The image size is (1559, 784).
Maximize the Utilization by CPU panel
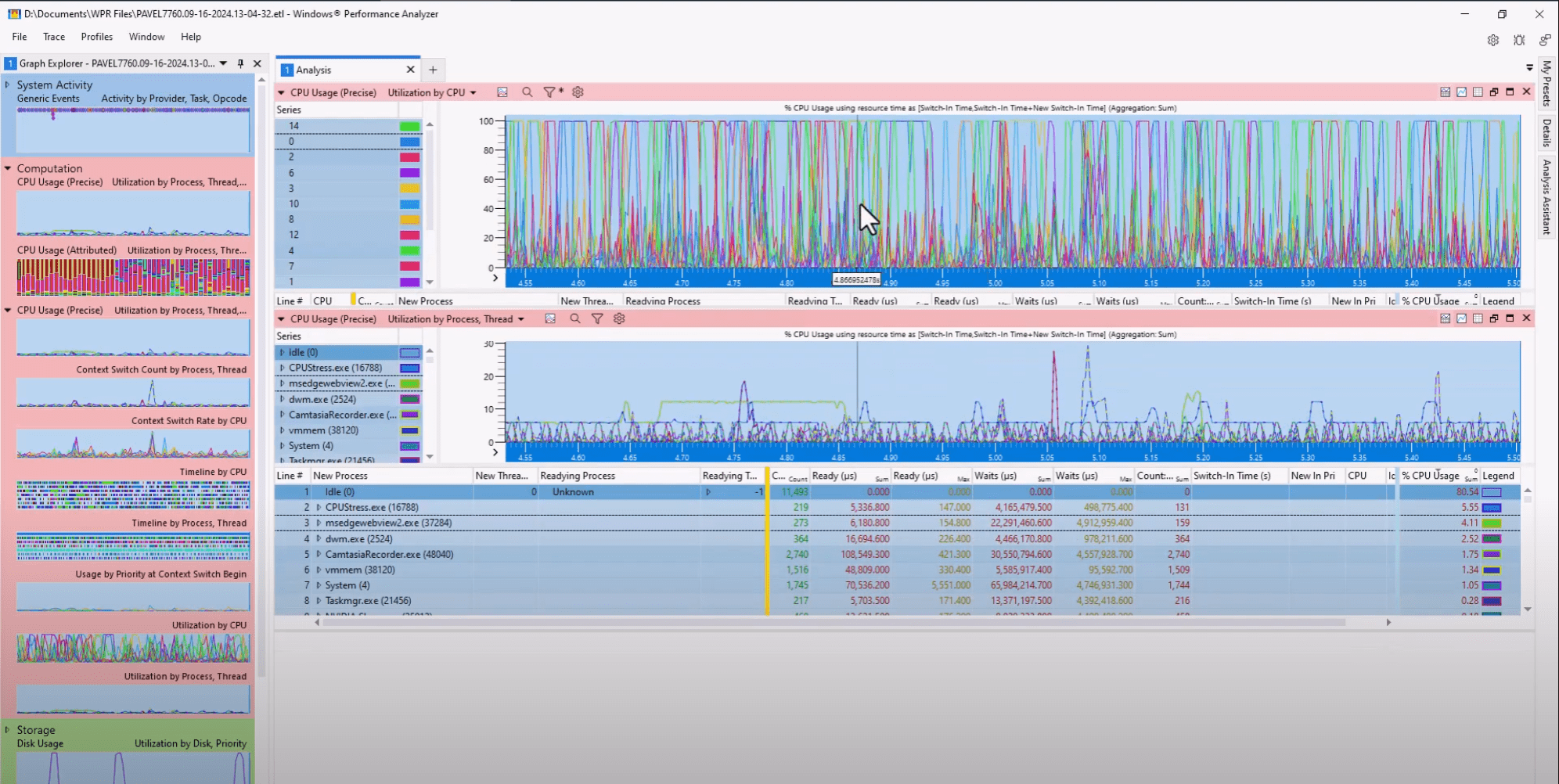click(x=1510, y=92)
